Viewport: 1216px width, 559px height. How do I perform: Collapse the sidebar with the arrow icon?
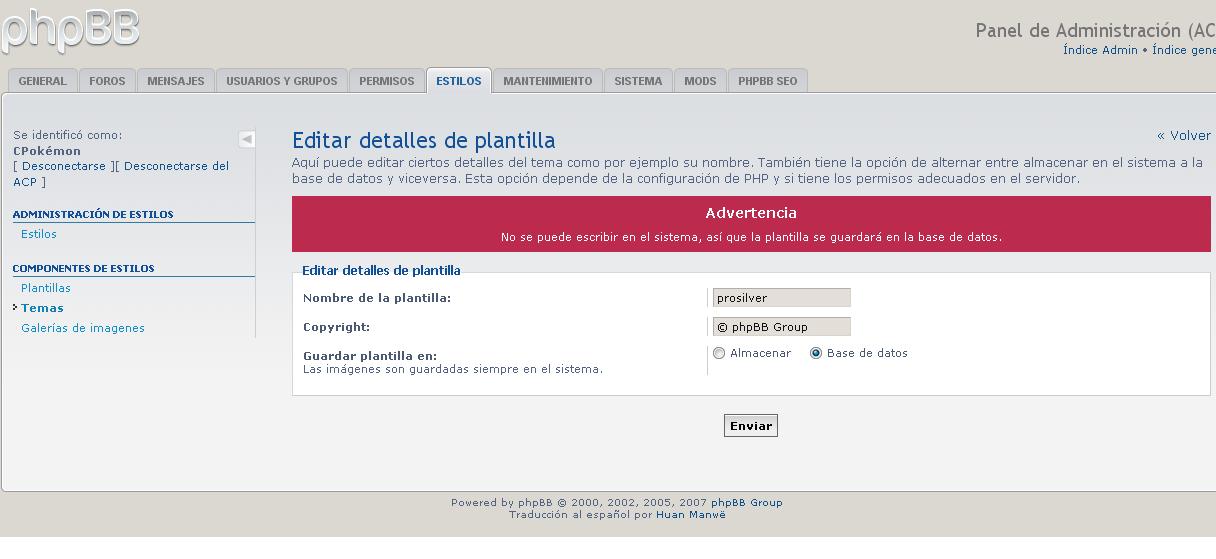(x=247, y=139)
